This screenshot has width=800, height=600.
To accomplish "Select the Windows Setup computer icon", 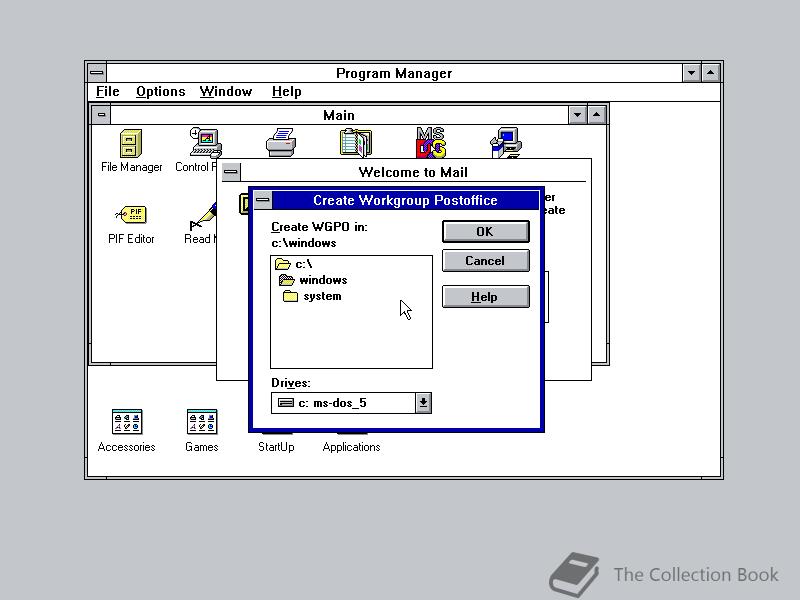I will tap(506, 142).
